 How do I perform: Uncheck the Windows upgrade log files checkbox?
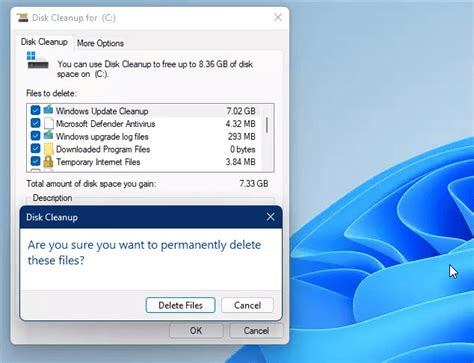tap(35, 136)
